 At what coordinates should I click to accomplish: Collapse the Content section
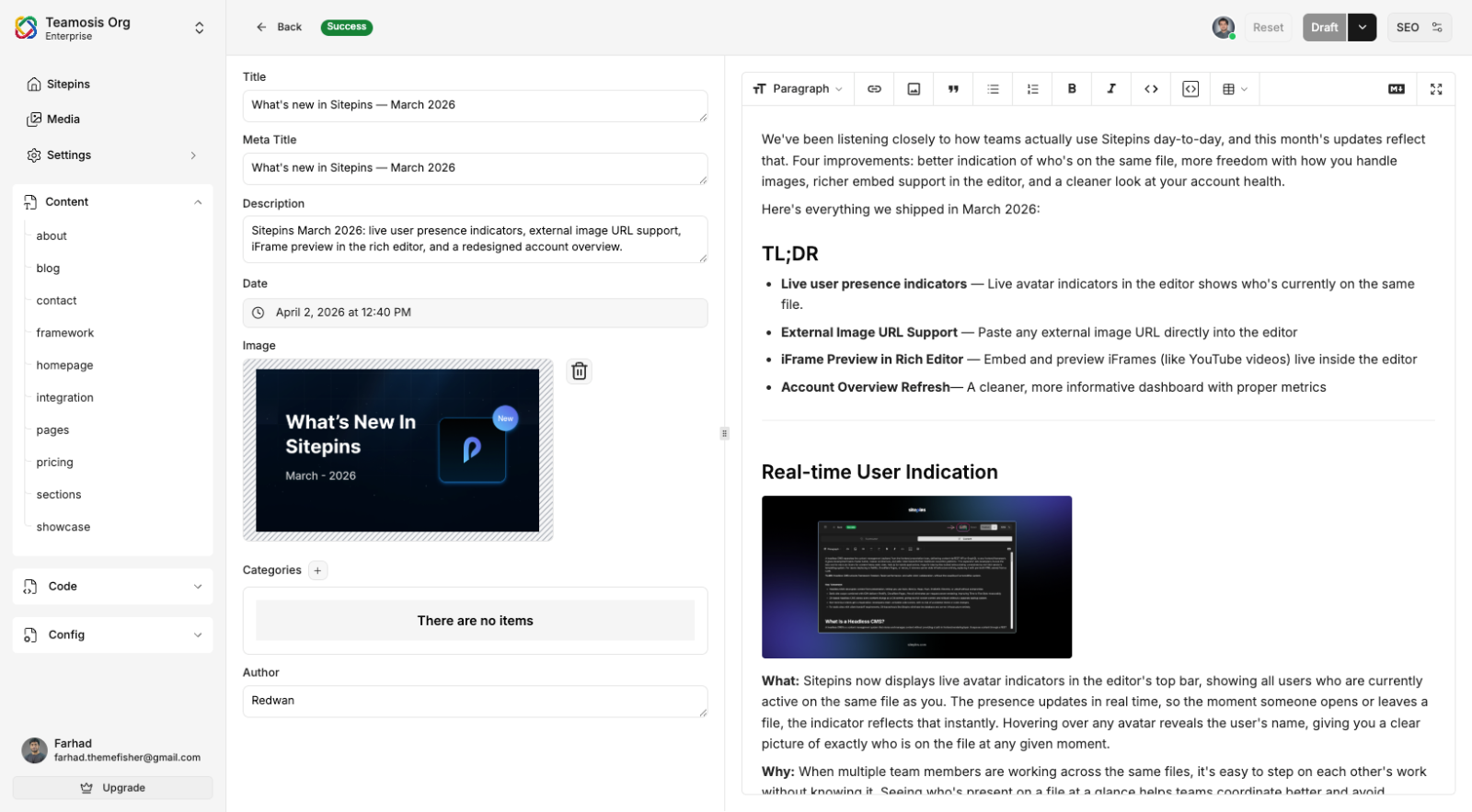pyautogui.click(x=112, y=202)
